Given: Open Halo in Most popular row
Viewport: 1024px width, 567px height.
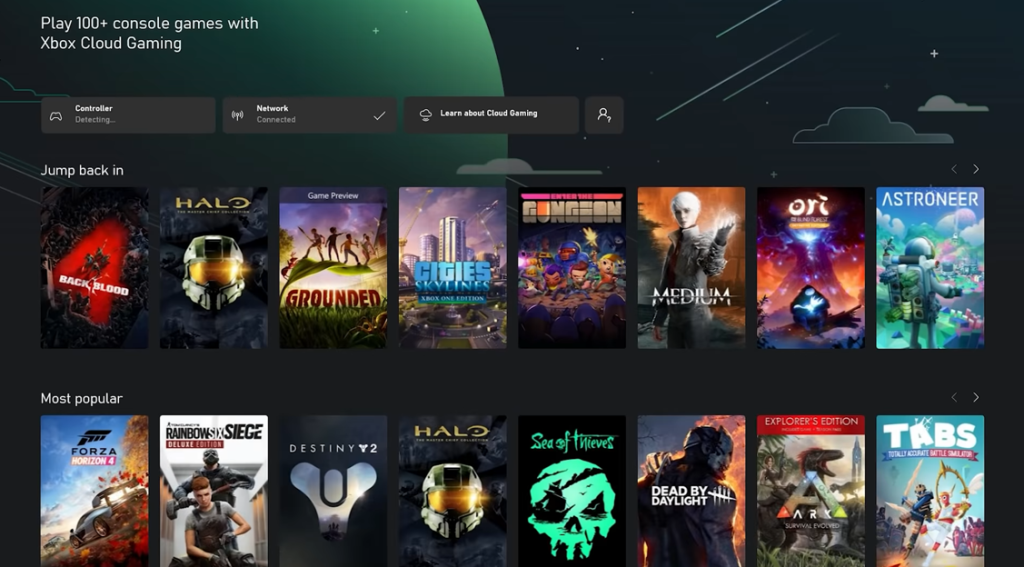Looking at the screenshot, I should pos(453,491).
